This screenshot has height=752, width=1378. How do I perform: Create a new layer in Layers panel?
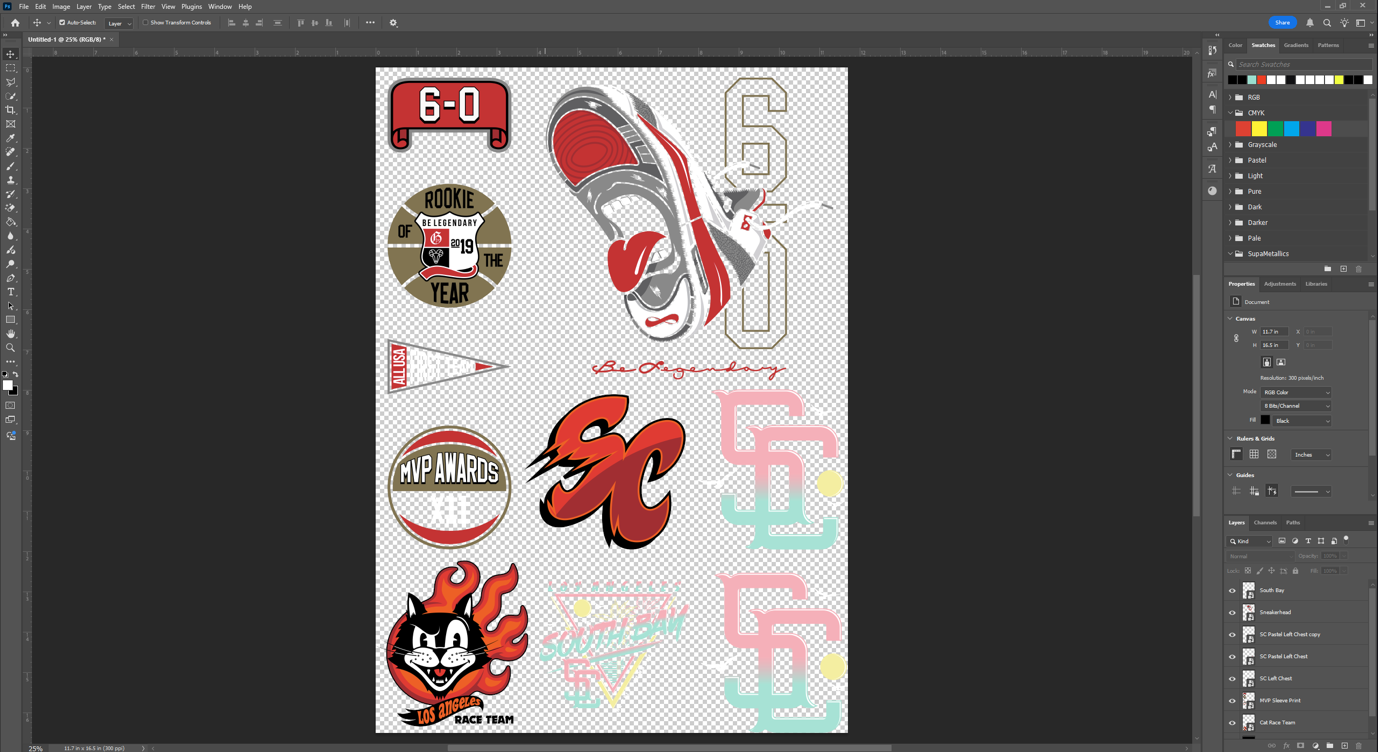coord(1344,746)
